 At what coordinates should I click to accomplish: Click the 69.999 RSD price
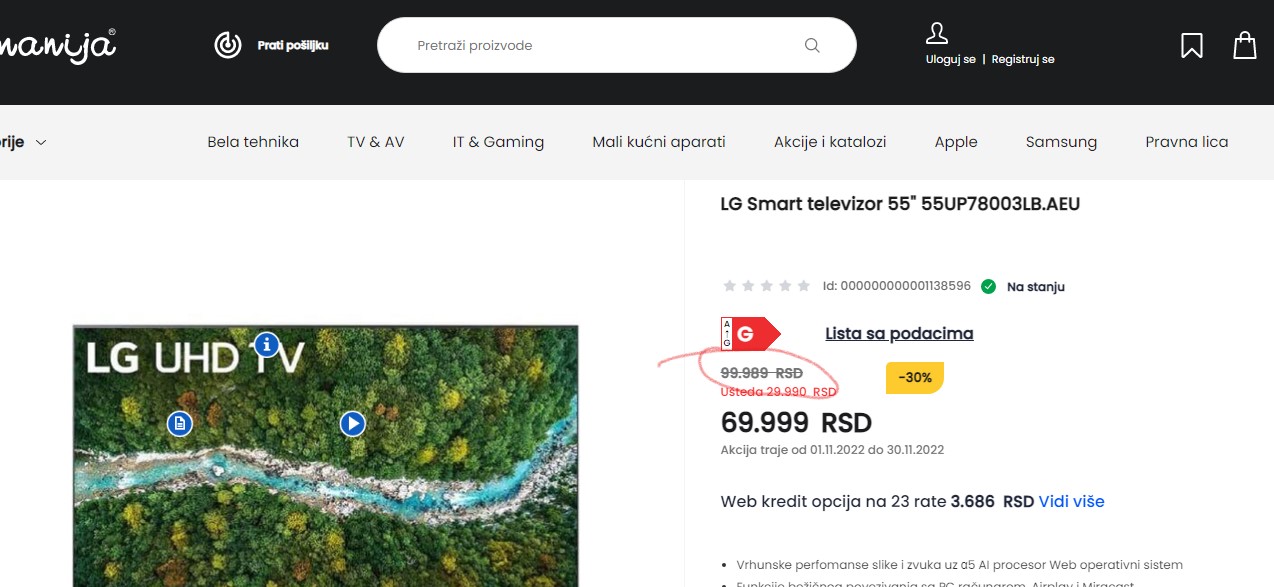coord(796,423)
